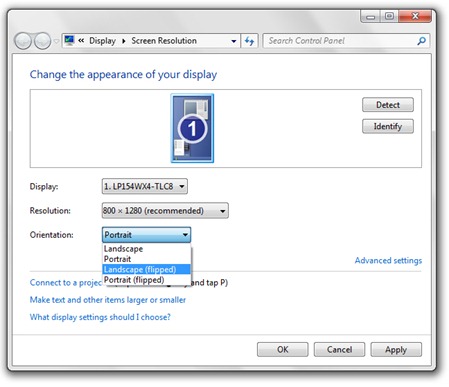This screenshot has height=387, width=449.
Task: Click the Cancel button
Action: [x=339, y=349]
